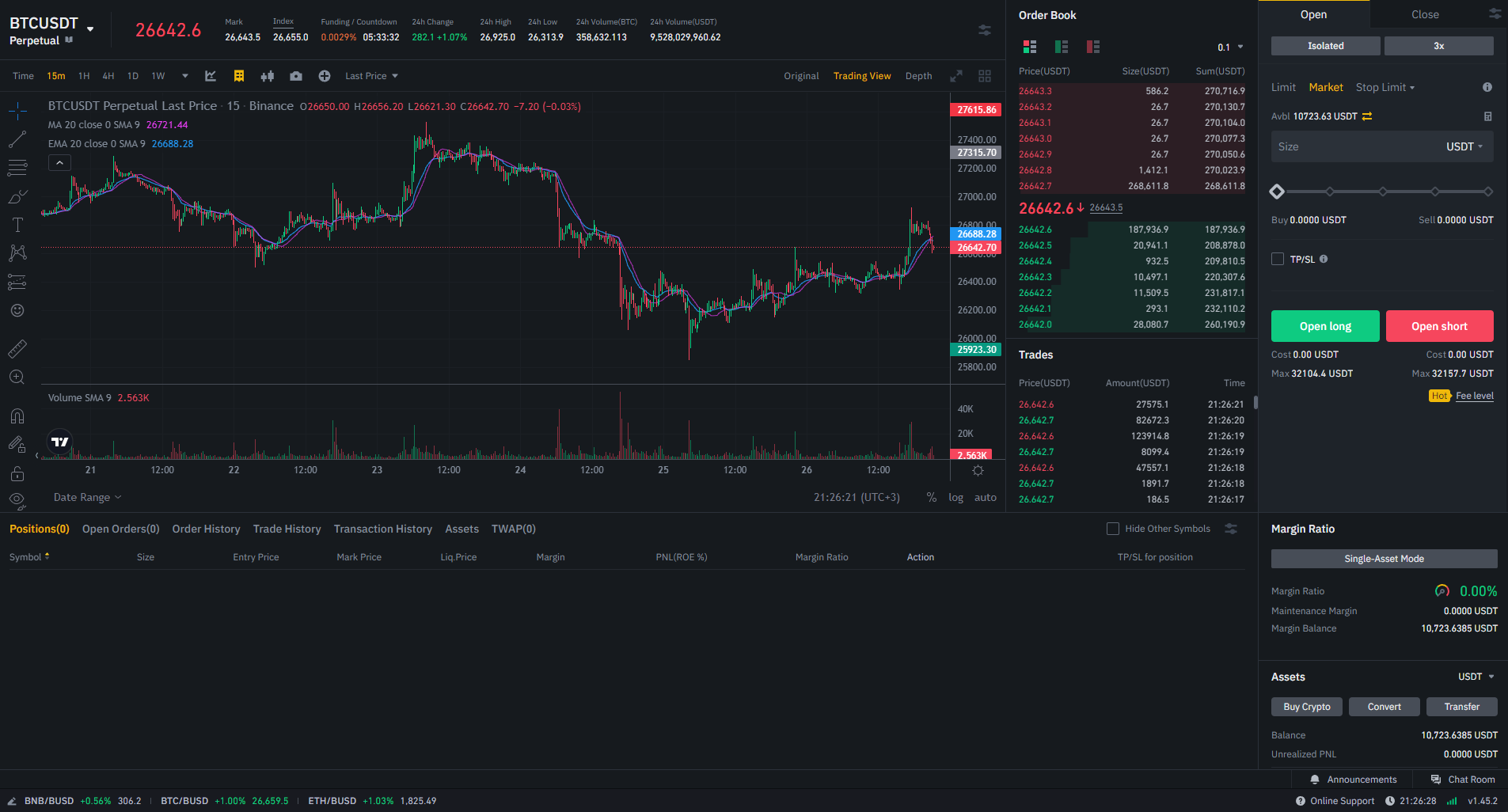This screenshot has width=1508, height=812.
Task: Open the technical indicator settings icon
Action: coord(239,76)
